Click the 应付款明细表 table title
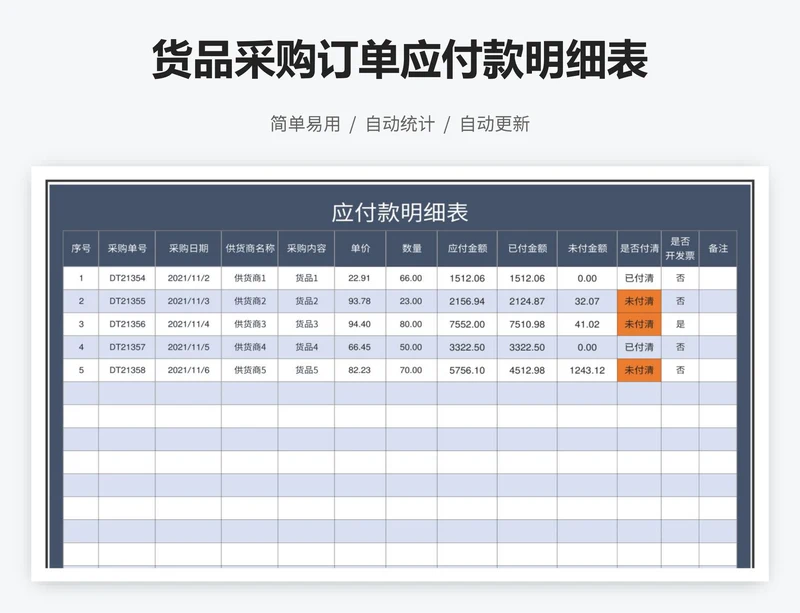The width and height of the screenshot is (800, 613). click(400, 212)
